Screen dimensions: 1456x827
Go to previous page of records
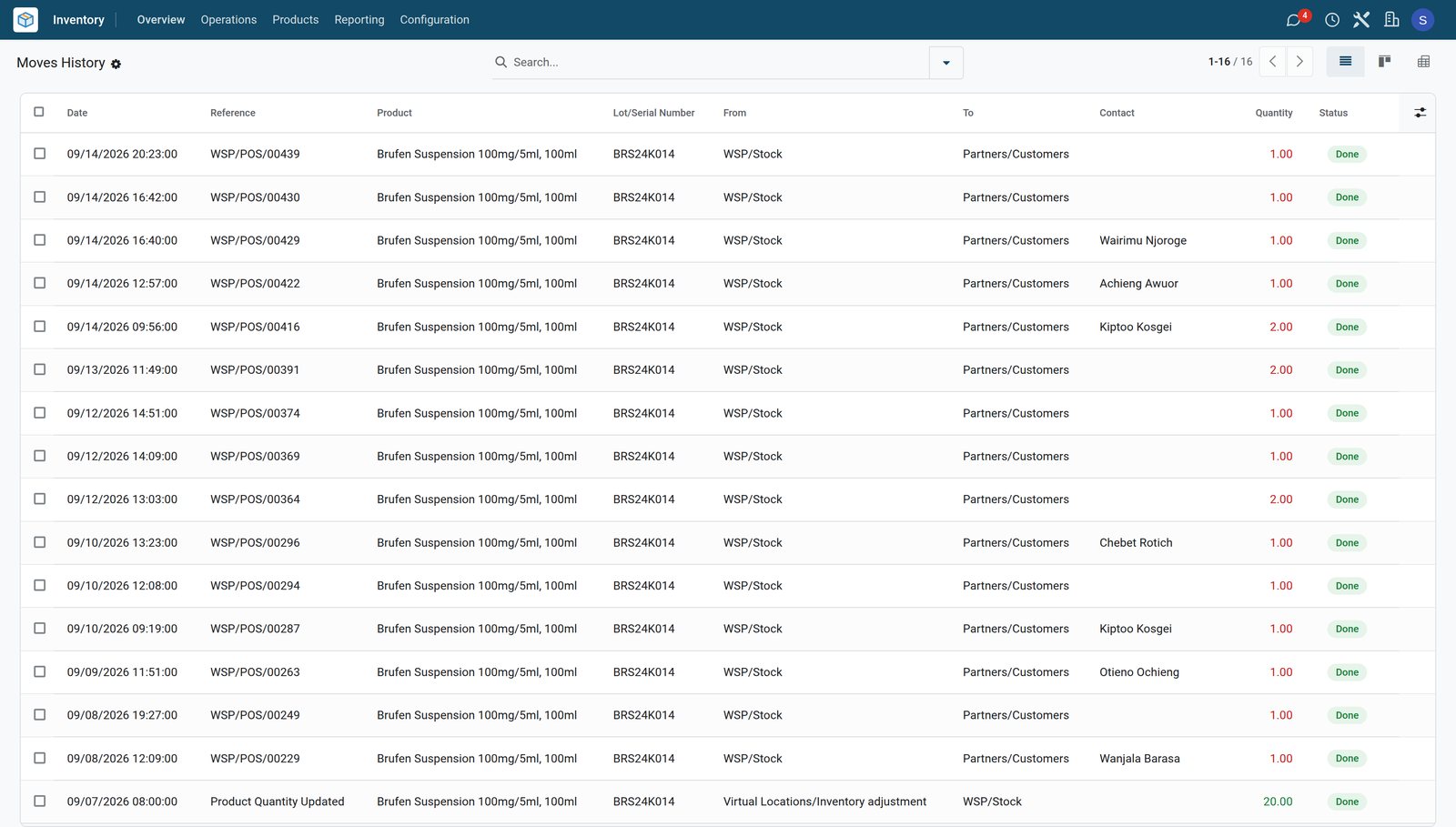coord(1272,61)
